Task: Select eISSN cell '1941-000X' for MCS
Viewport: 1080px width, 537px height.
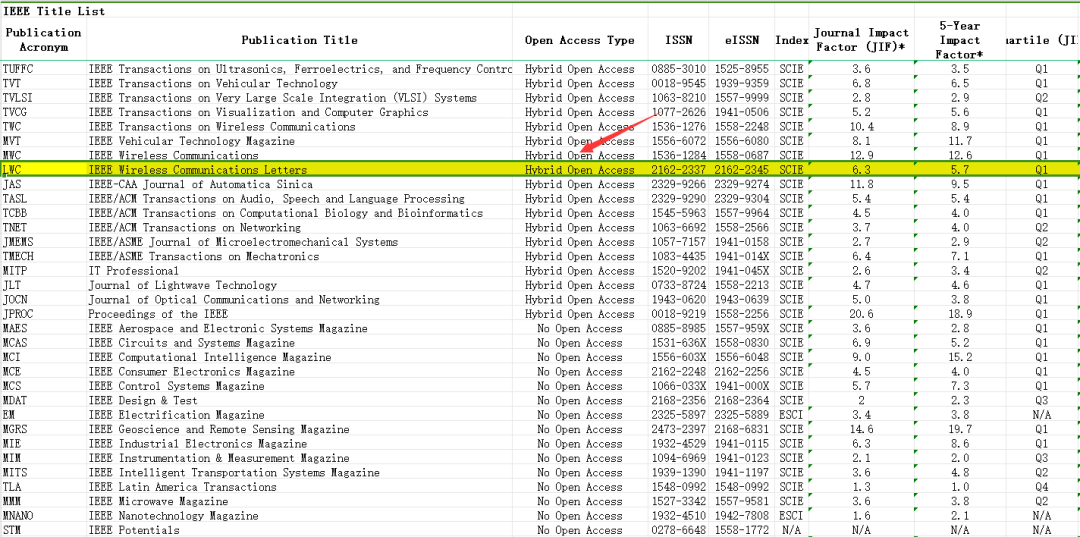Action: click(x=742, y=386)
